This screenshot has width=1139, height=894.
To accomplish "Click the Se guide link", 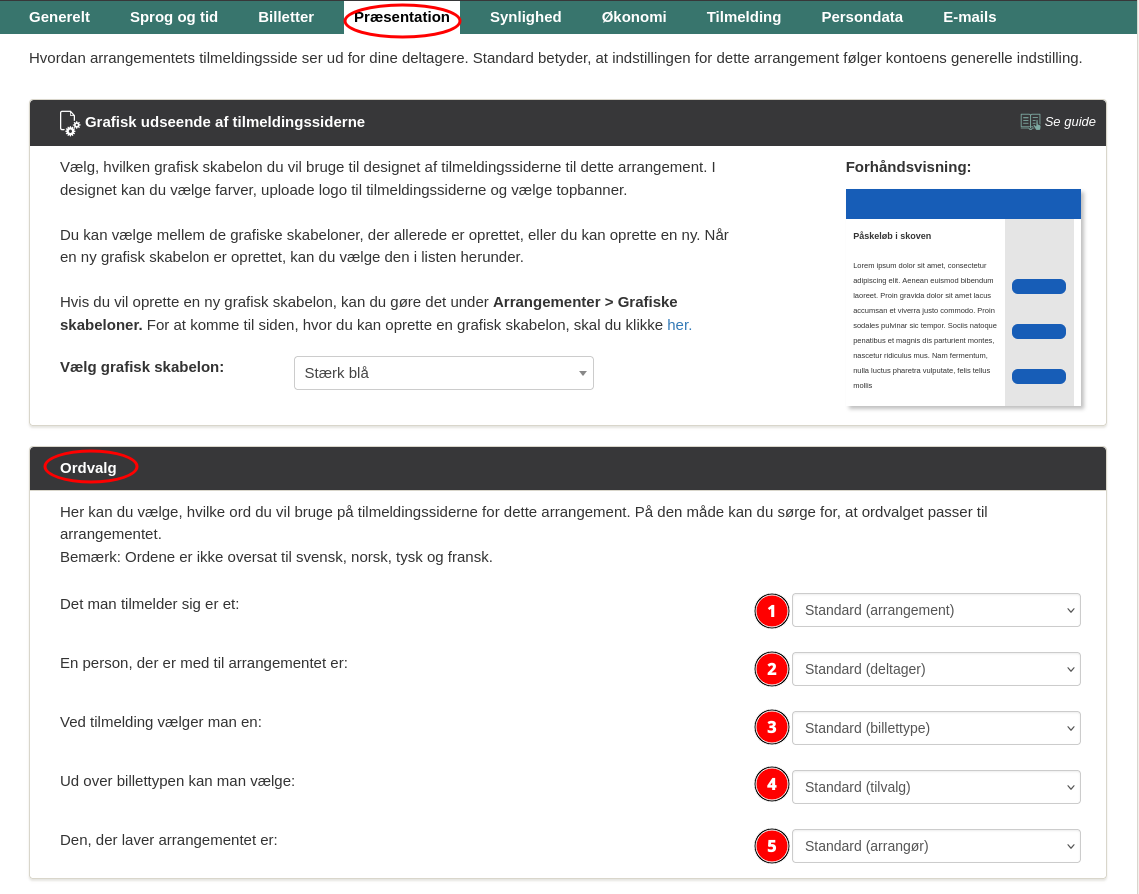I will point(1069,122).
